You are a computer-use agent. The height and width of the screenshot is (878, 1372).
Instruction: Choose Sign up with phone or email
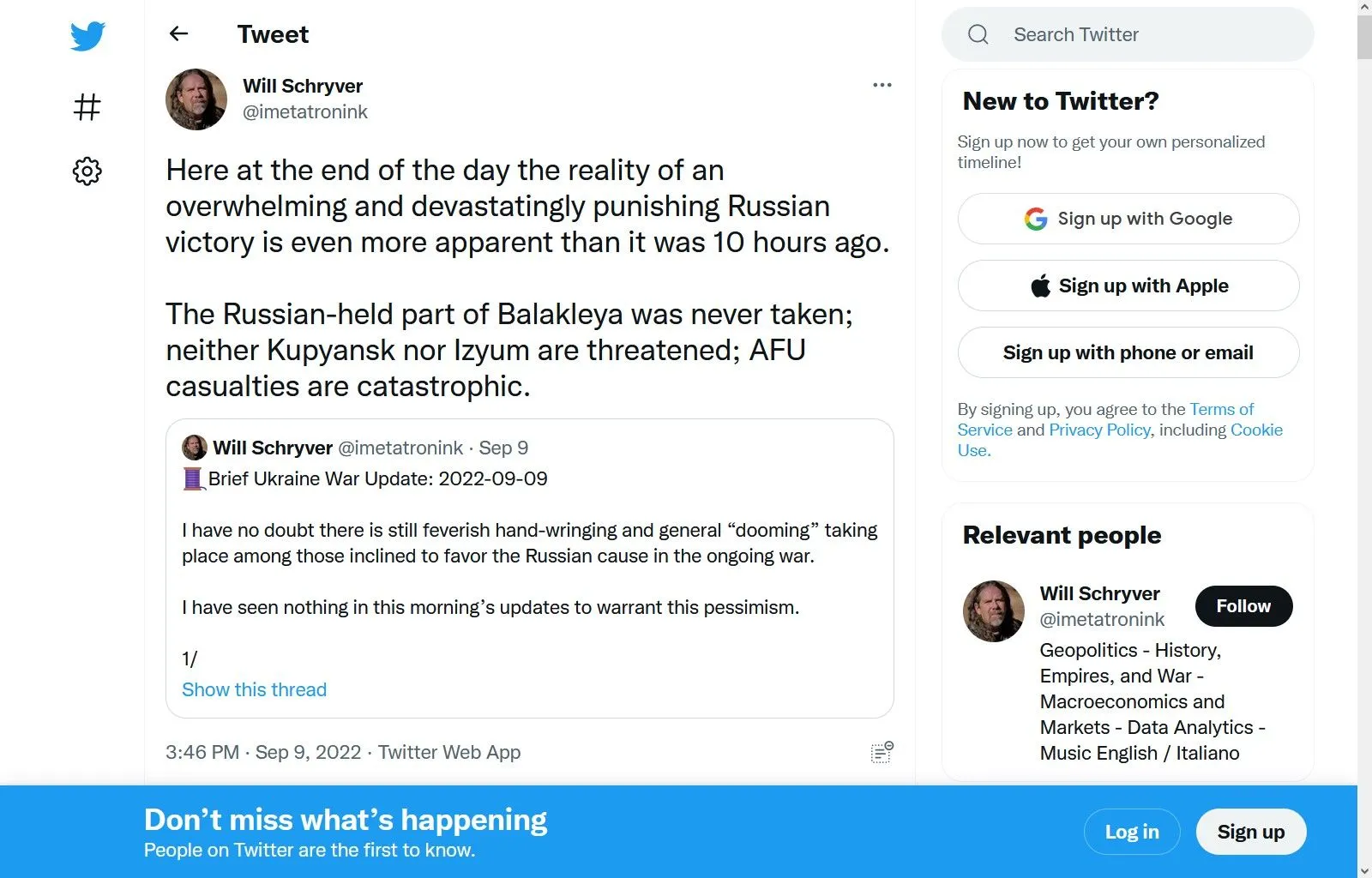point(1128,352)
